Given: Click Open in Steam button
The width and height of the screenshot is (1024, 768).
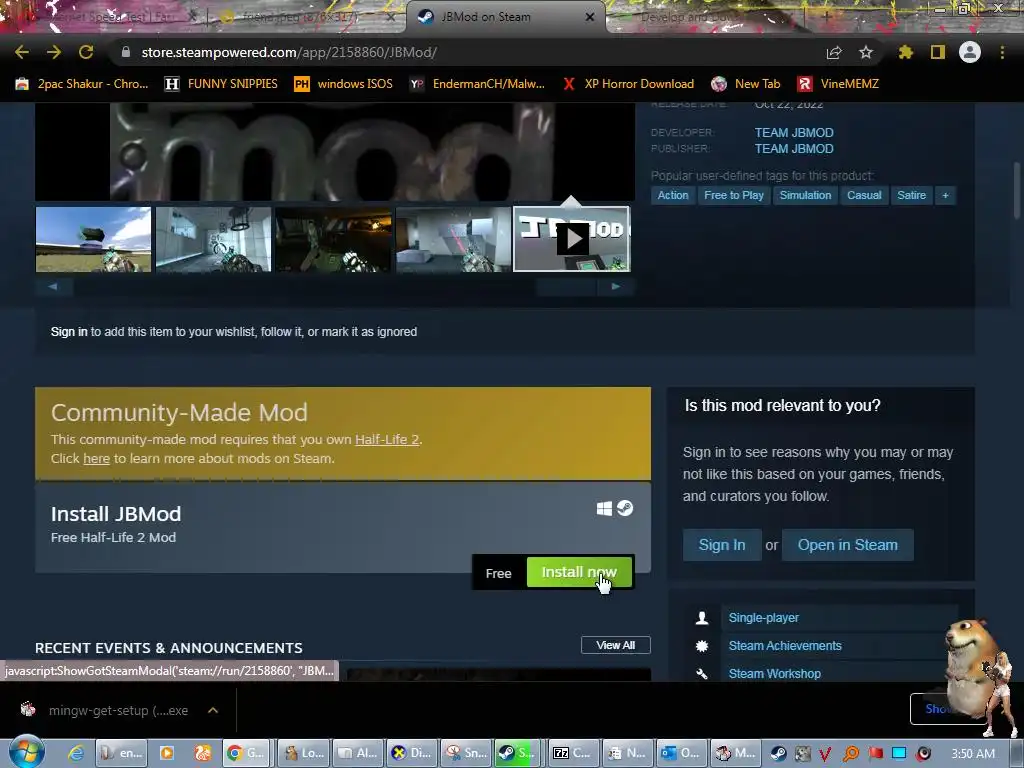Looking at the screenshot, I should click(x=848, y=545).
